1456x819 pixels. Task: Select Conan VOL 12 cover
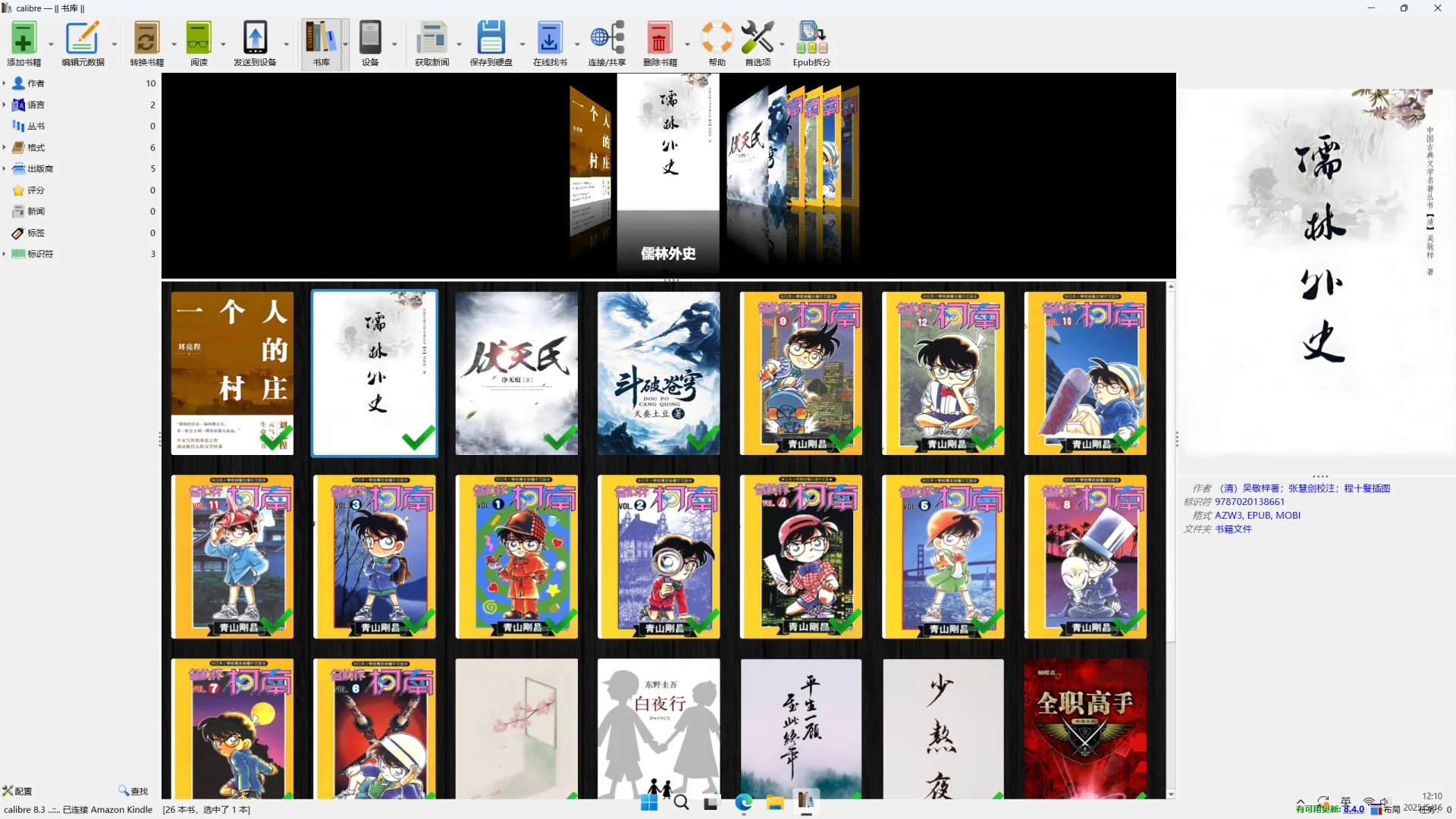click(x=943, y=373)
